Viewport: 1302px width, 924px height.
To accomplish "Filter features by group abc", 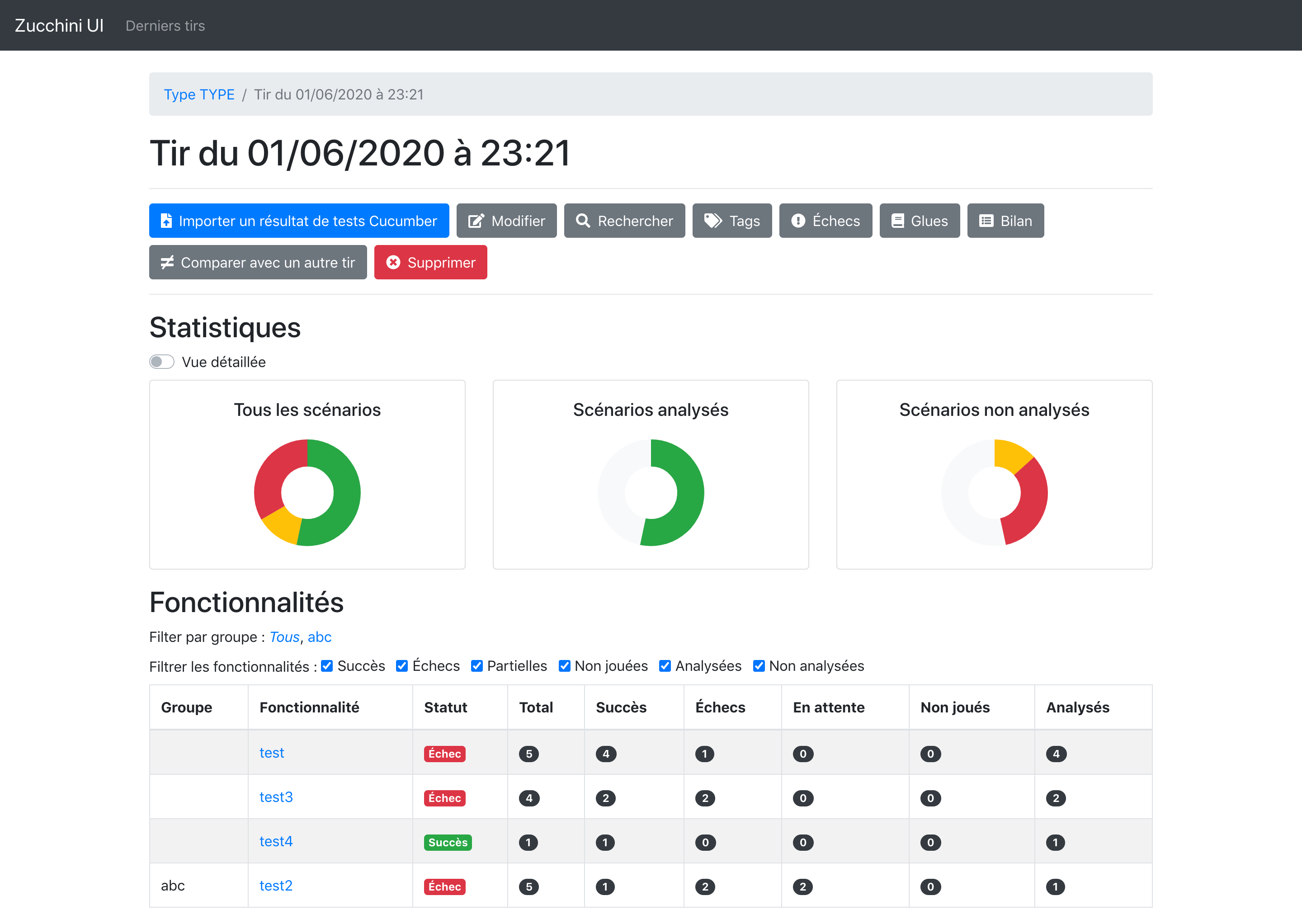I will 319,636.
